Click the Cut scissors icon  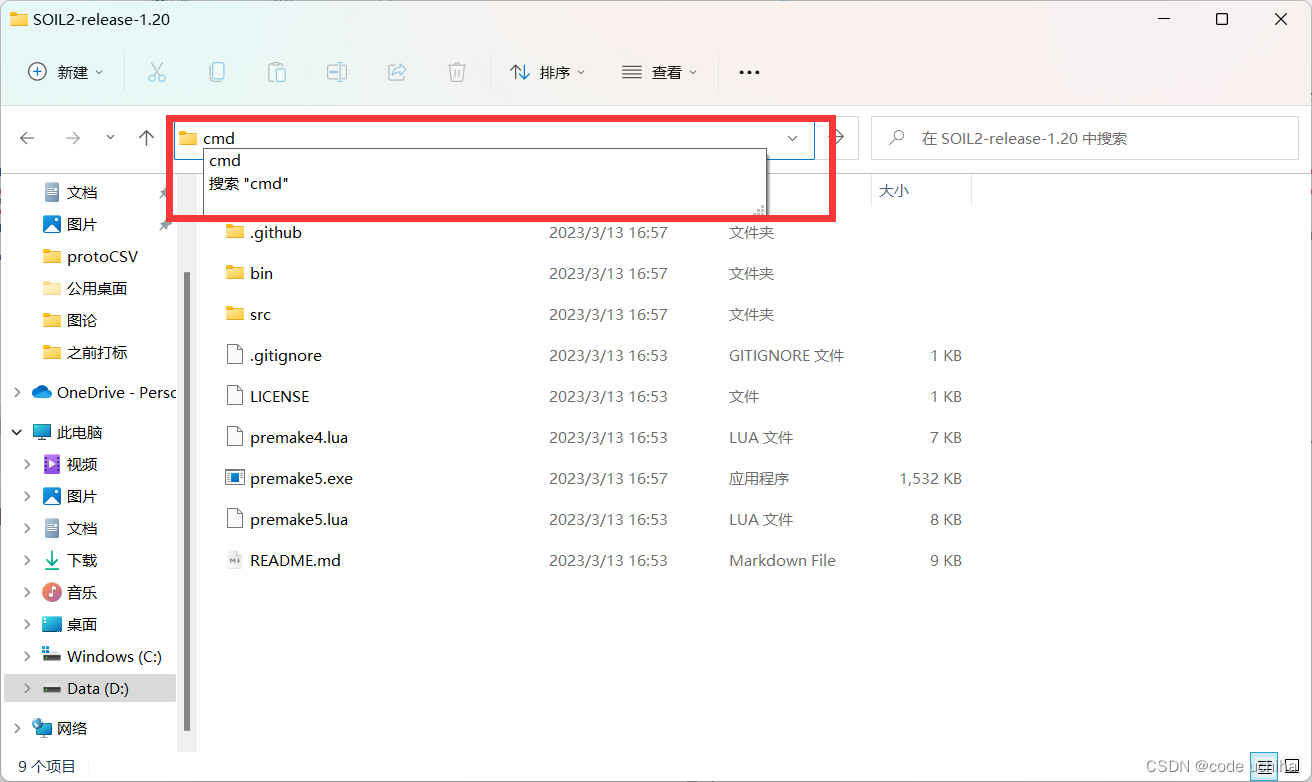156,72
